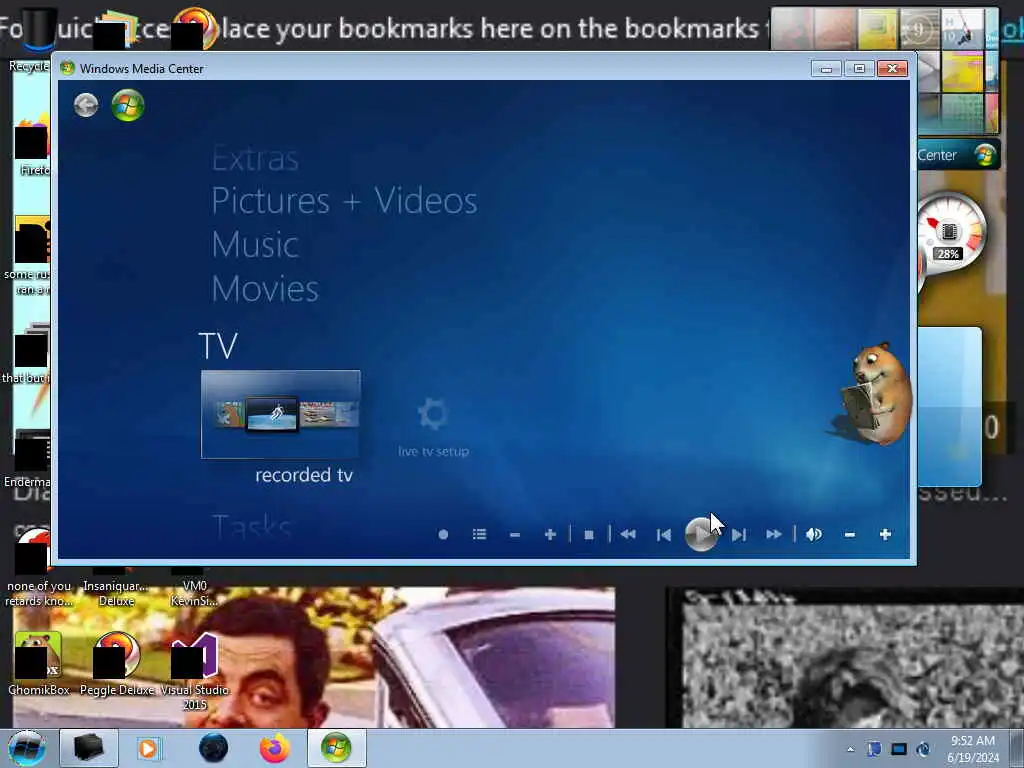Click the Play button
1024x768 pixels.
[701, 534]
